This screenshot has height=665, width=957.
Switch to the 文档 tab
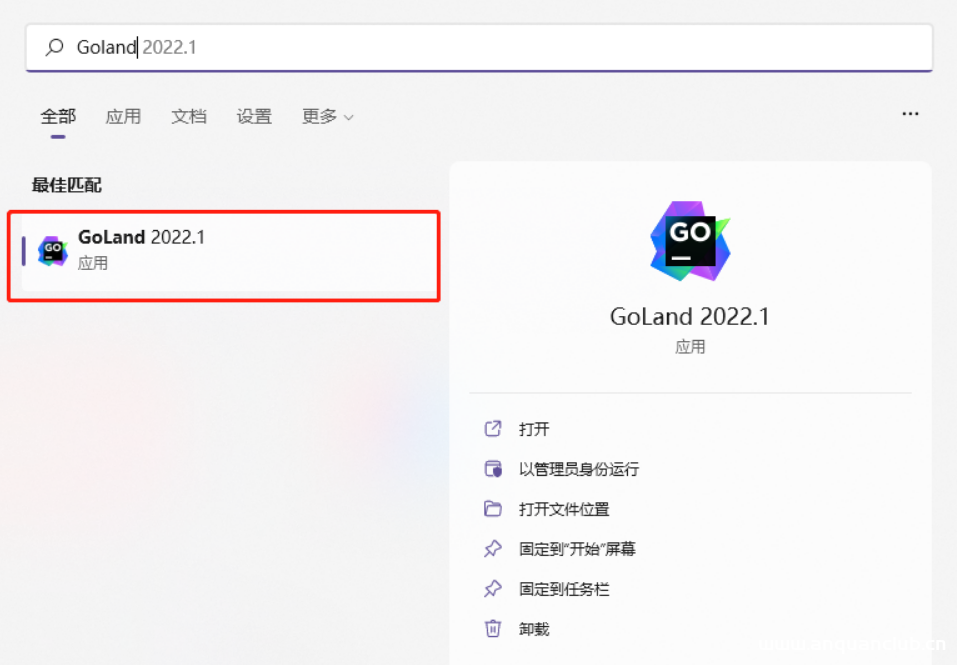[189, 116]
